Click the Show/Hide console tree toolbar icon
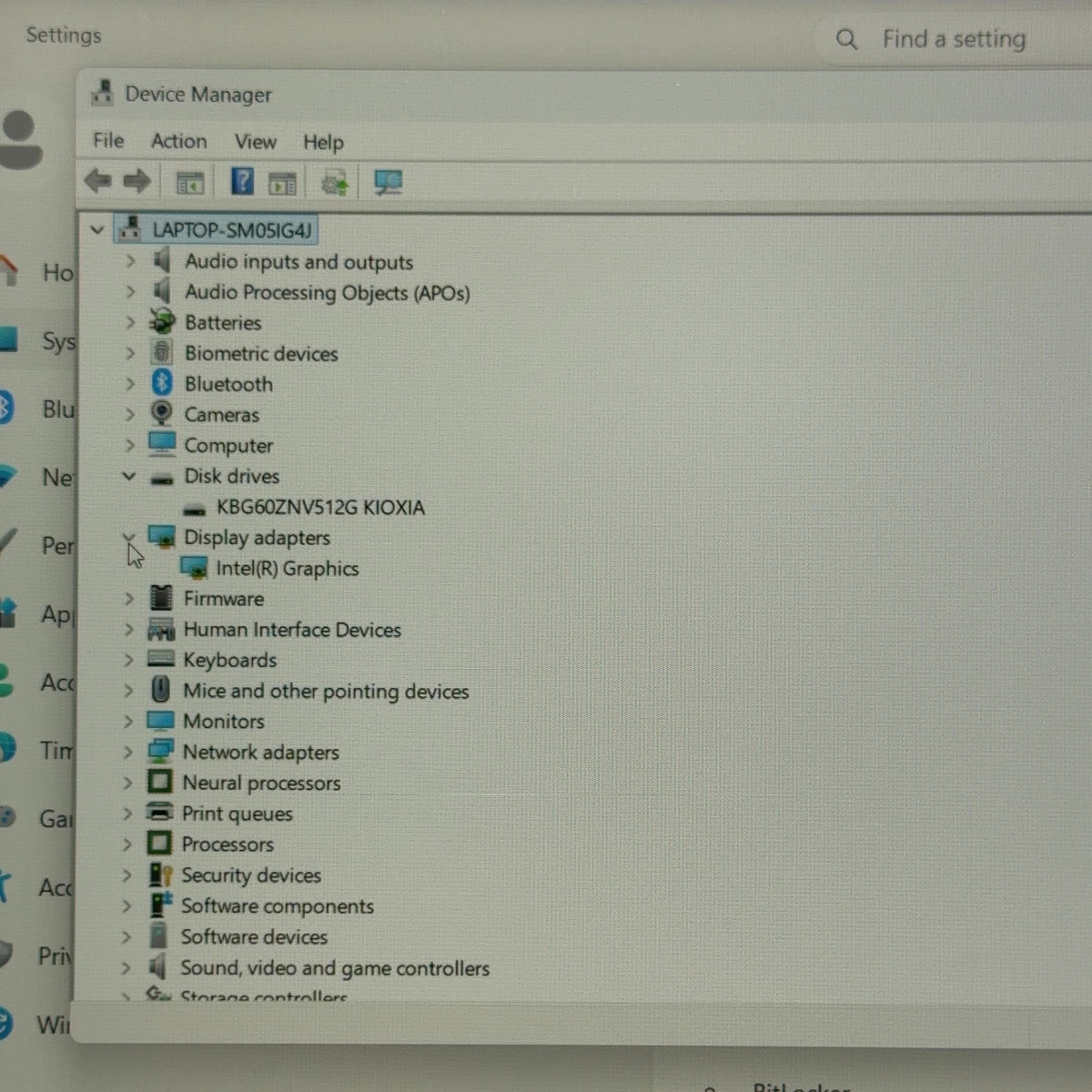This screenshot has width=1092, height=1092. point(190,183)
